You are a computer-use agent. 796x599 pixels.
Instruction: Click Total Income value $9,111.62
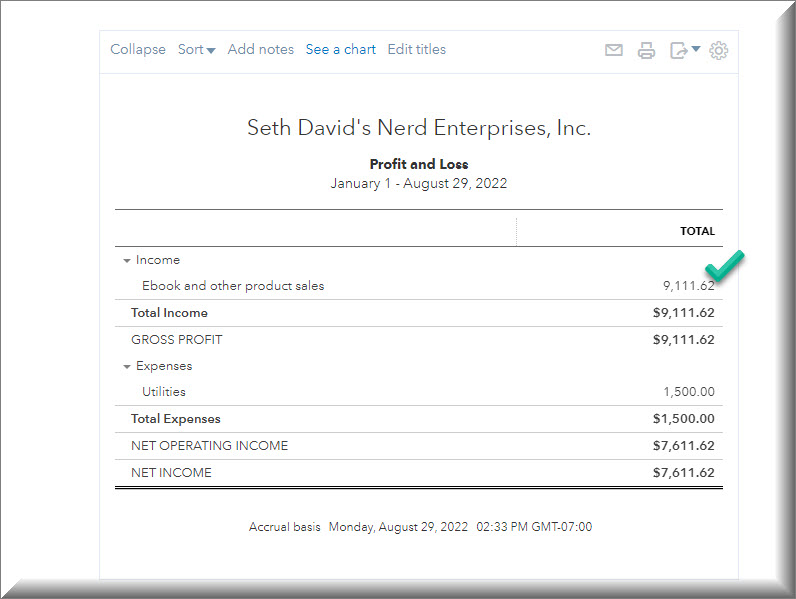pos(684,313)
